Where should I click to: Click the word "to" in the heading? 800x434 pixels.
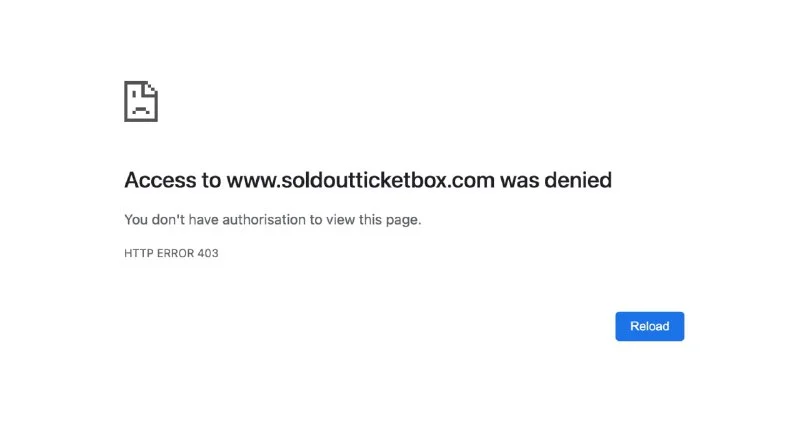tap(211, 181)
